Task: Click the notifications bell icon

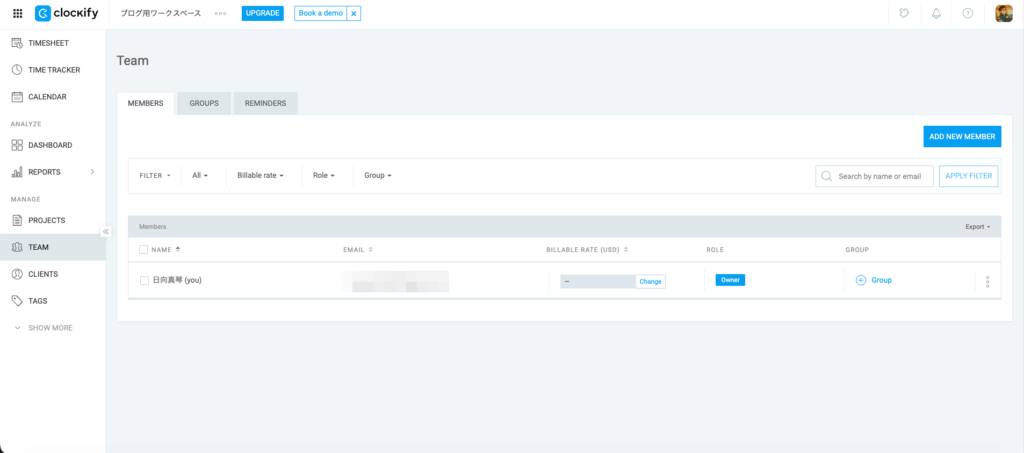Action: point(936,14)
